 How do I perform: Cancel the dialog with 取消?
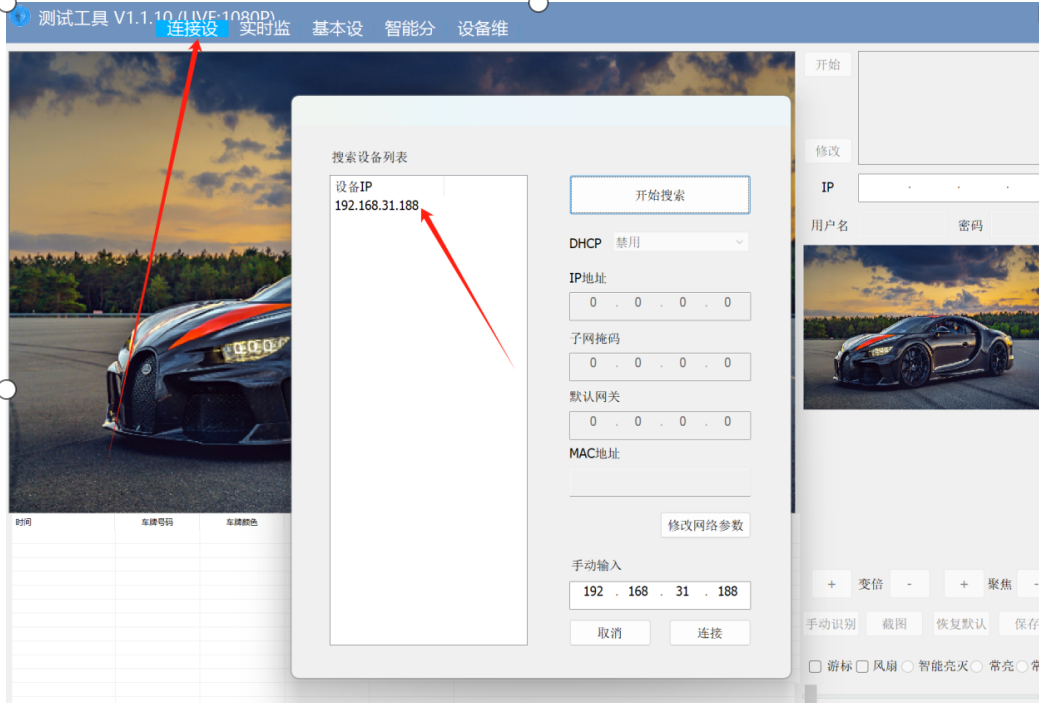[610, 633]
